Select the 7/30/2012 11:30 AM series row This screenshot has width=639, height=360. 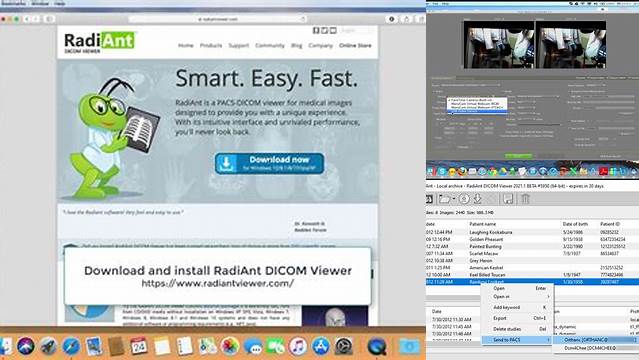532,320
